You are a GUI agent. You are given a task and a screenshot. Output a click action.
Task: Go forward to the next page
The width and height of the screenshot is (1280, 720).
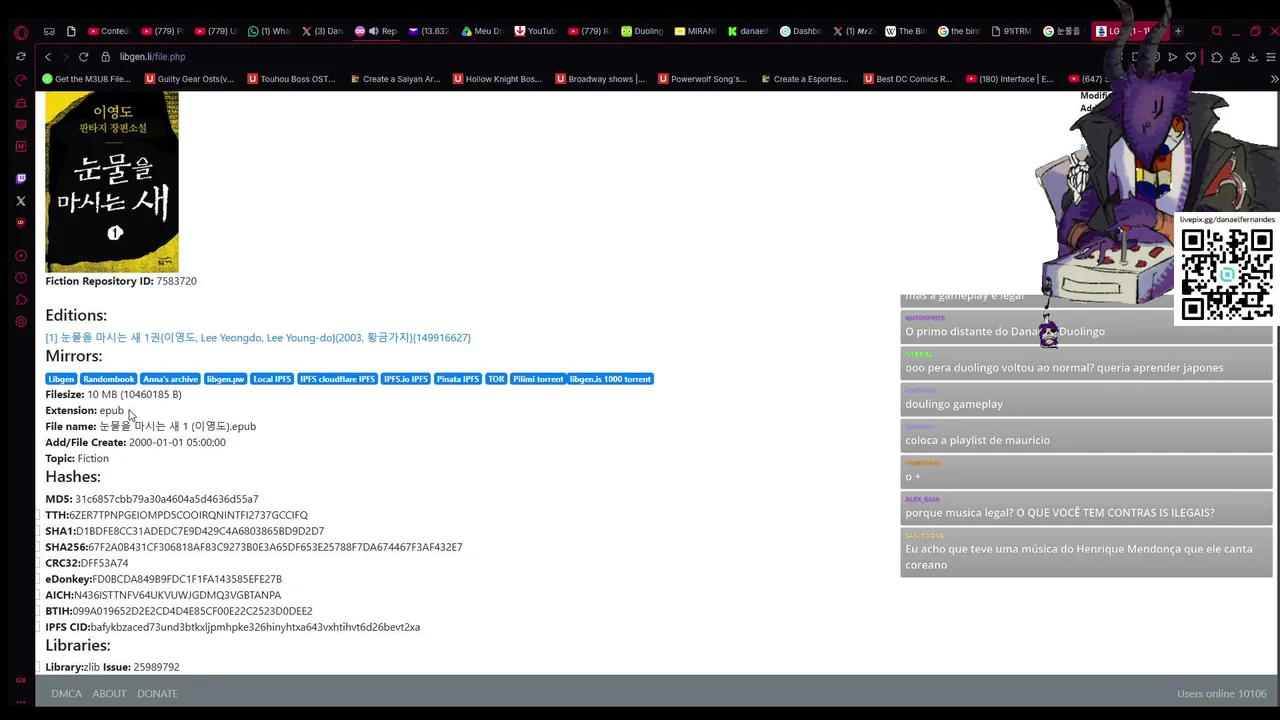tap(65, 57)
